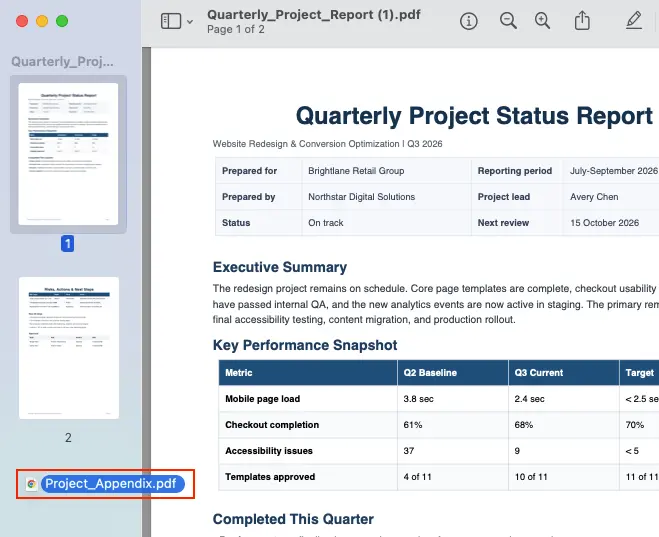This screenshot has height=537, width=659.
Task: Click the 'Avery Chen' project lead cell
Action: tap(594, 197)
